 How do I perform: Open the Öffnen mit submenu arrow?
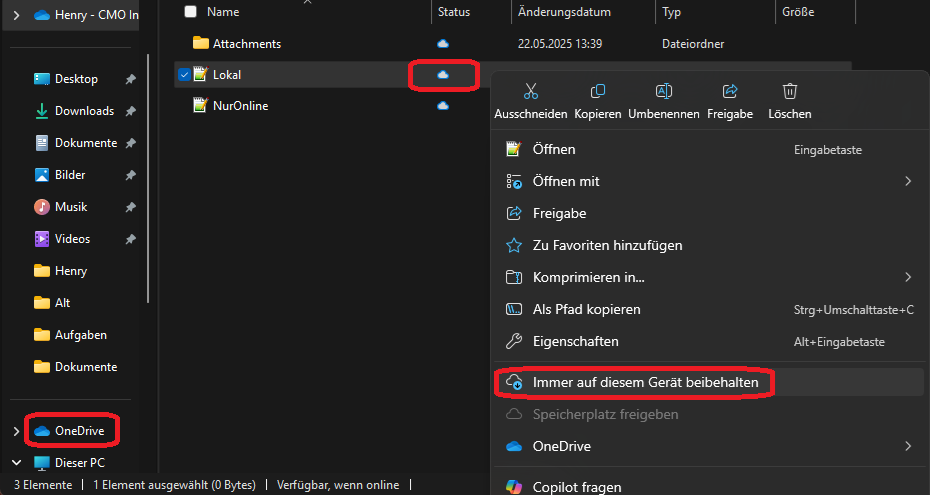(908, 181)
